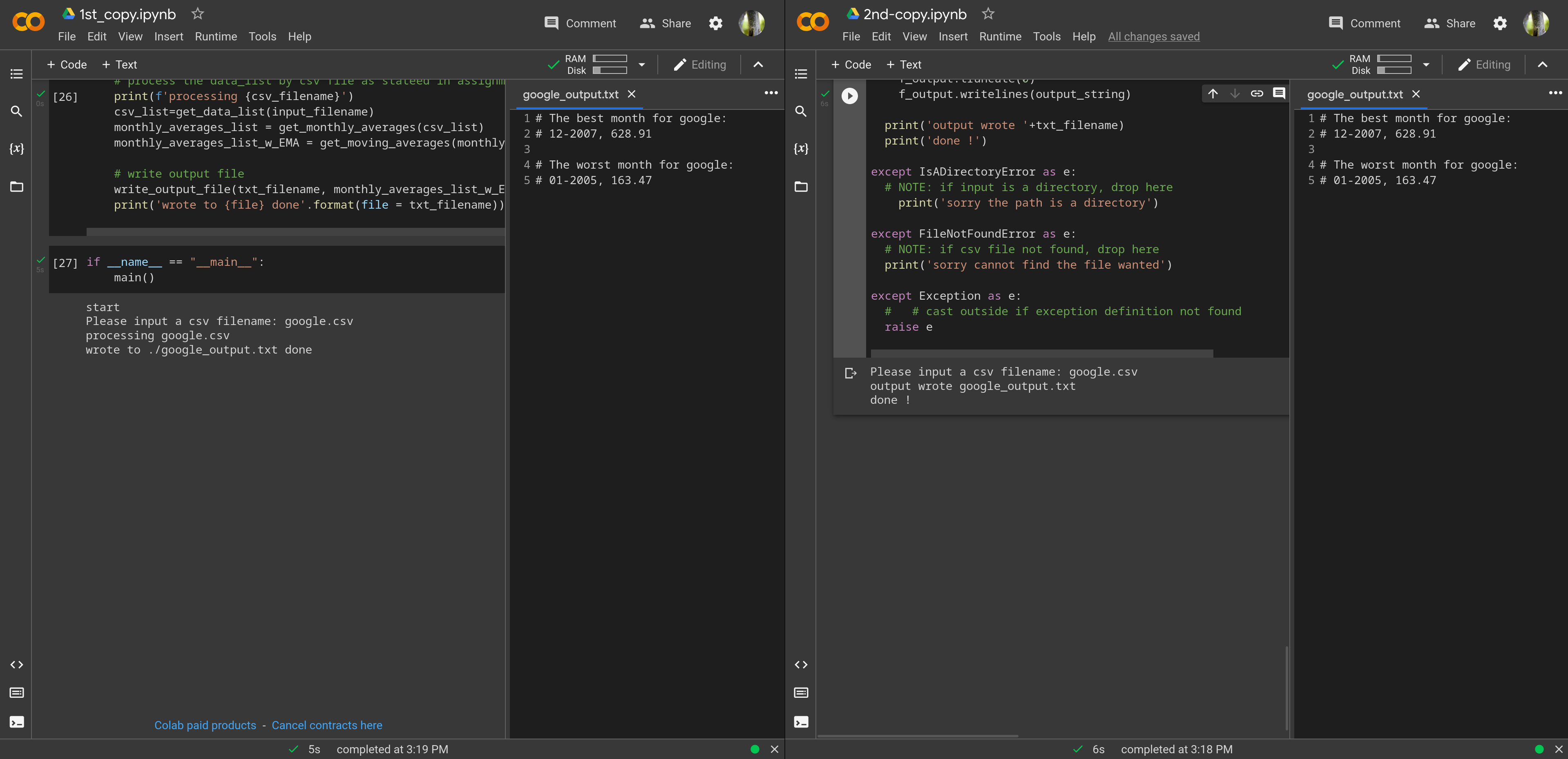
Task: Collapse header with chevron in right notebook
Action: pos(1542,65)
